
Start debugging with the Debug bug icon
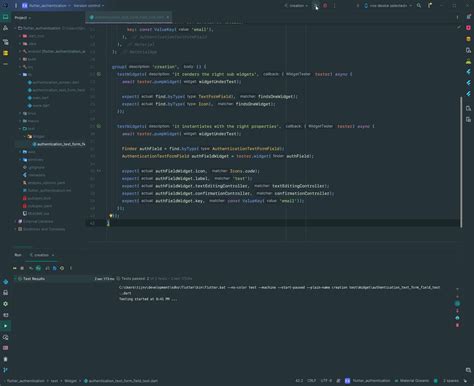pyautogui.click(x=325, y=6)
